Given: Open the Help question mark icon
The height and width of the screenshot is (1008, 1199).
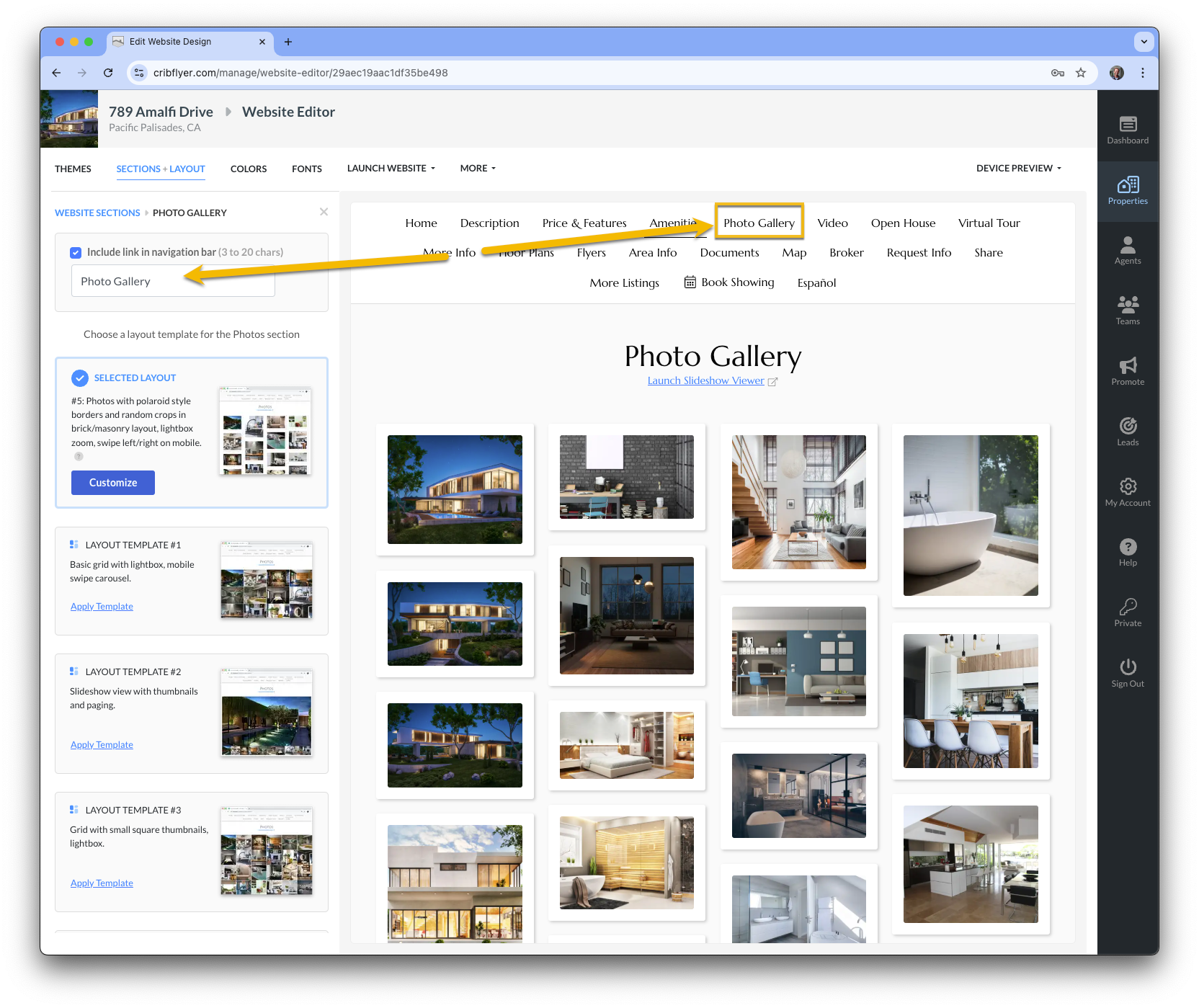Looking at the screenshot, I should pos(1128,553).
